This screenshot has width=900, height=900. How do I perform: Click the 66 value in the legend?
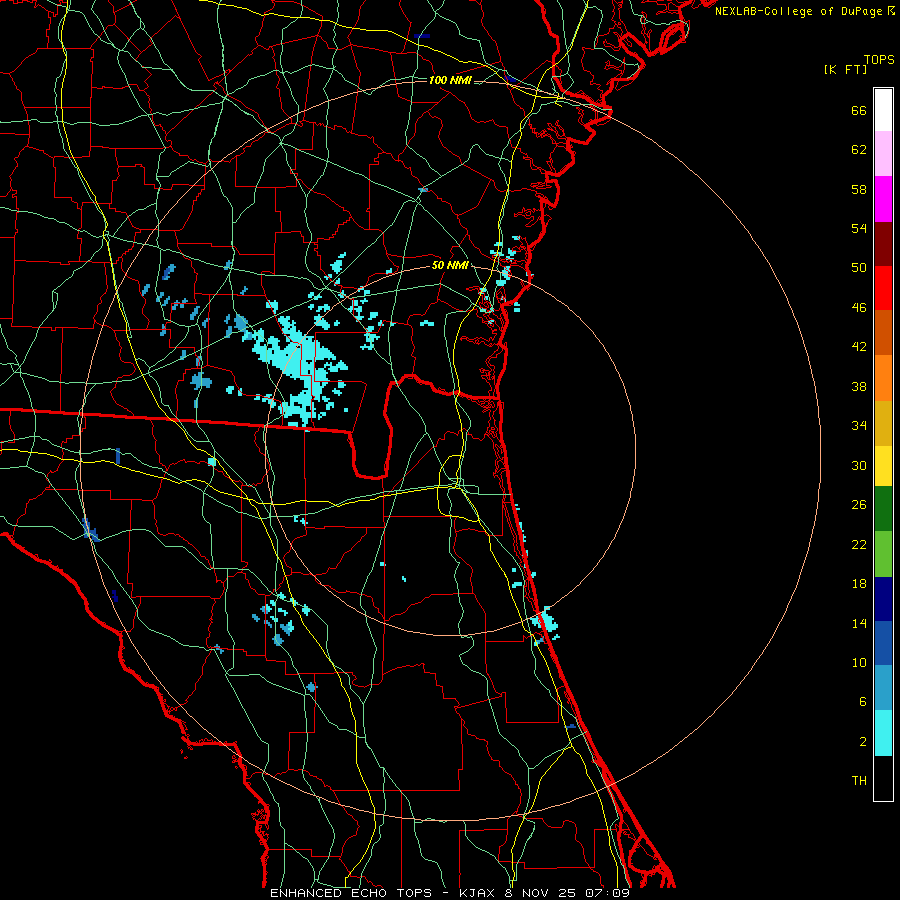click(859, 110)
